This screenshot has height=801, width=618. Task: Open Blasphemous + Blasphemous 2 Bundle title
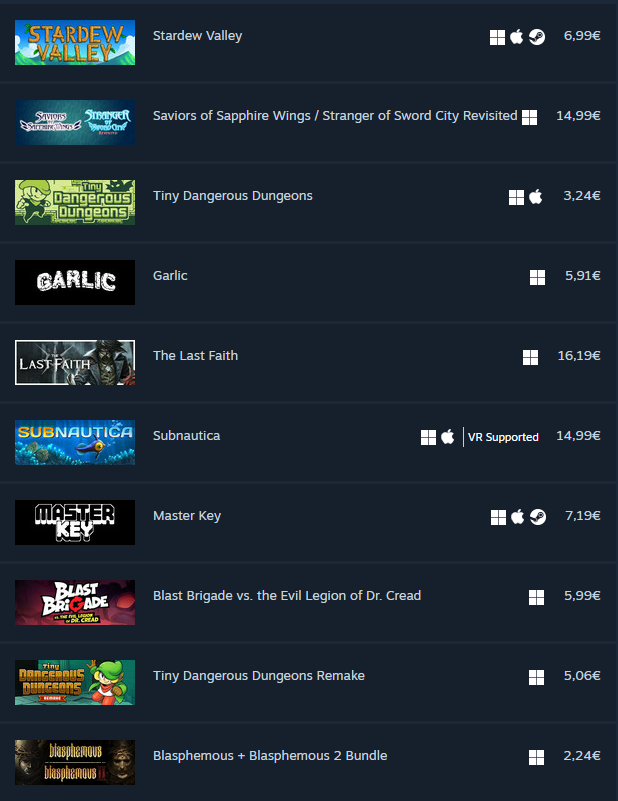point(270,756)
